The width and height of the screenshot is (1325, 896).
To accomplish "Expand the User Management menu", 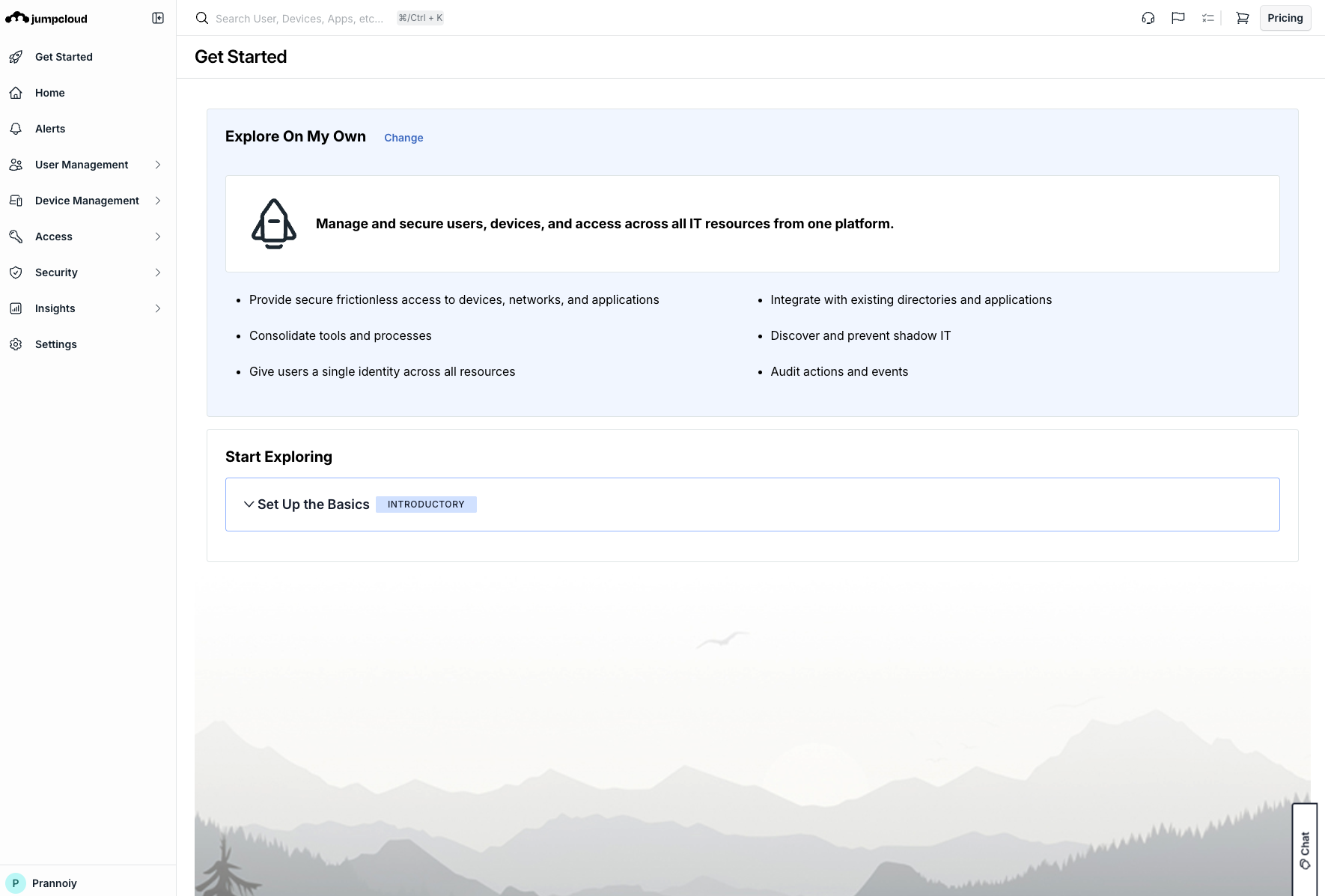I will click(x=158, y=165).
